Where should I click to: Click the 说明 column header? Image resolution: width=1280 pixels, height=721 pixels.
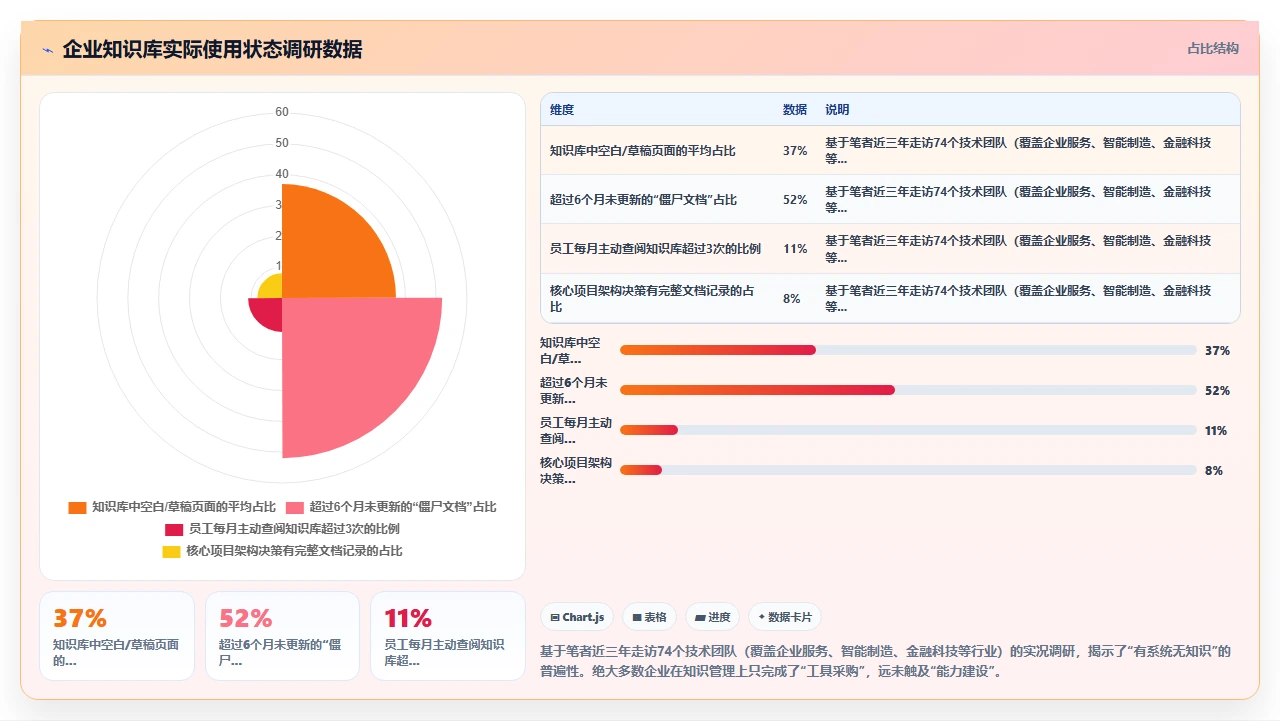pos(837,110)
